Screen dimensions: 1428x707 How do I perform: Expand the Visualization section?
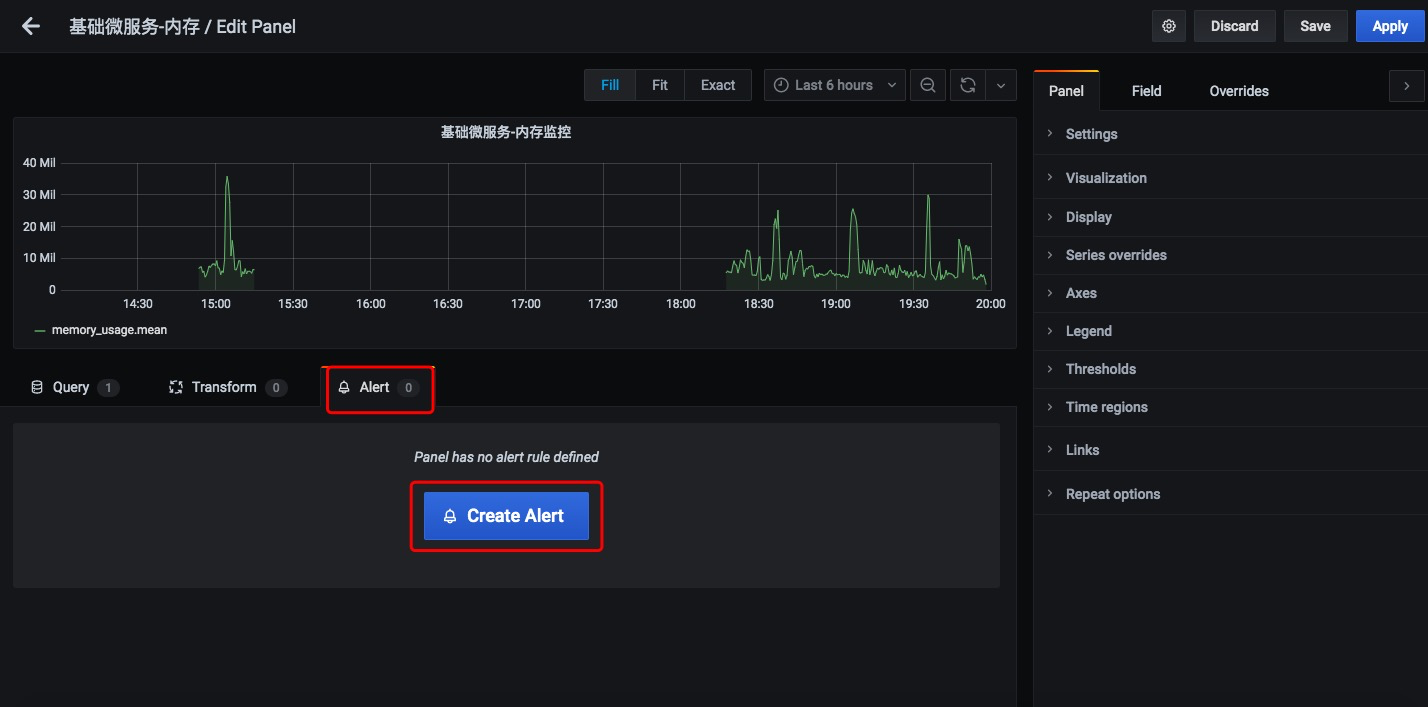[1231, 178]
